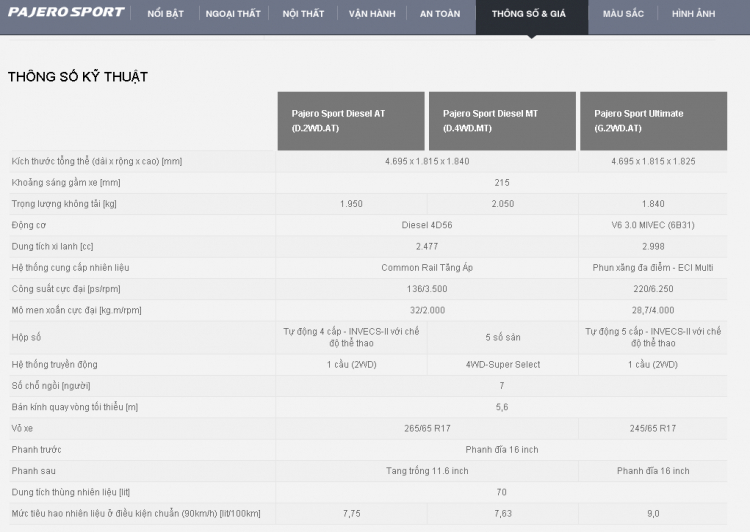
Task: Click the THÔNG SỐ KỸ THUẬT heading
Action: [x=78, y=76]
